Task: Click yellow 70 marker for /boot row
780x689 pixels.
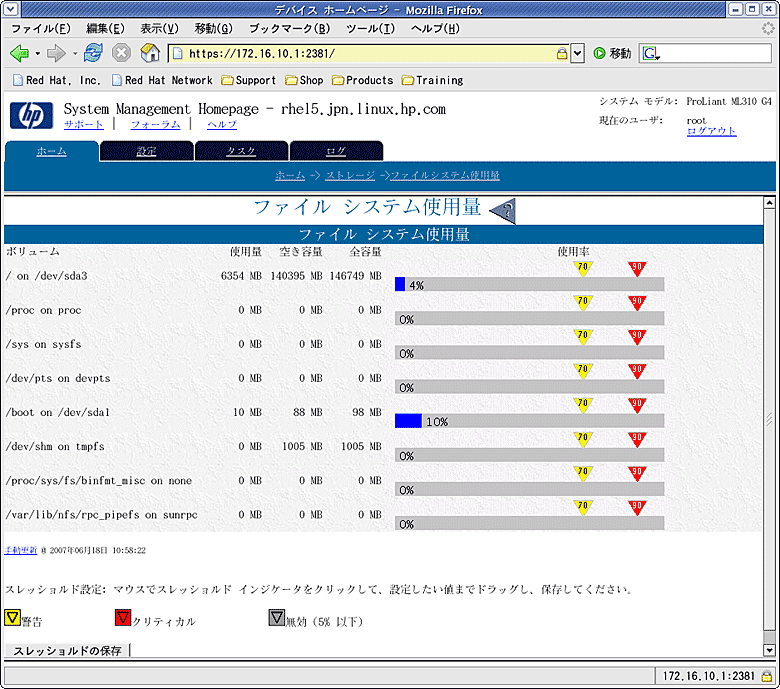Action: tap(583, 405)
